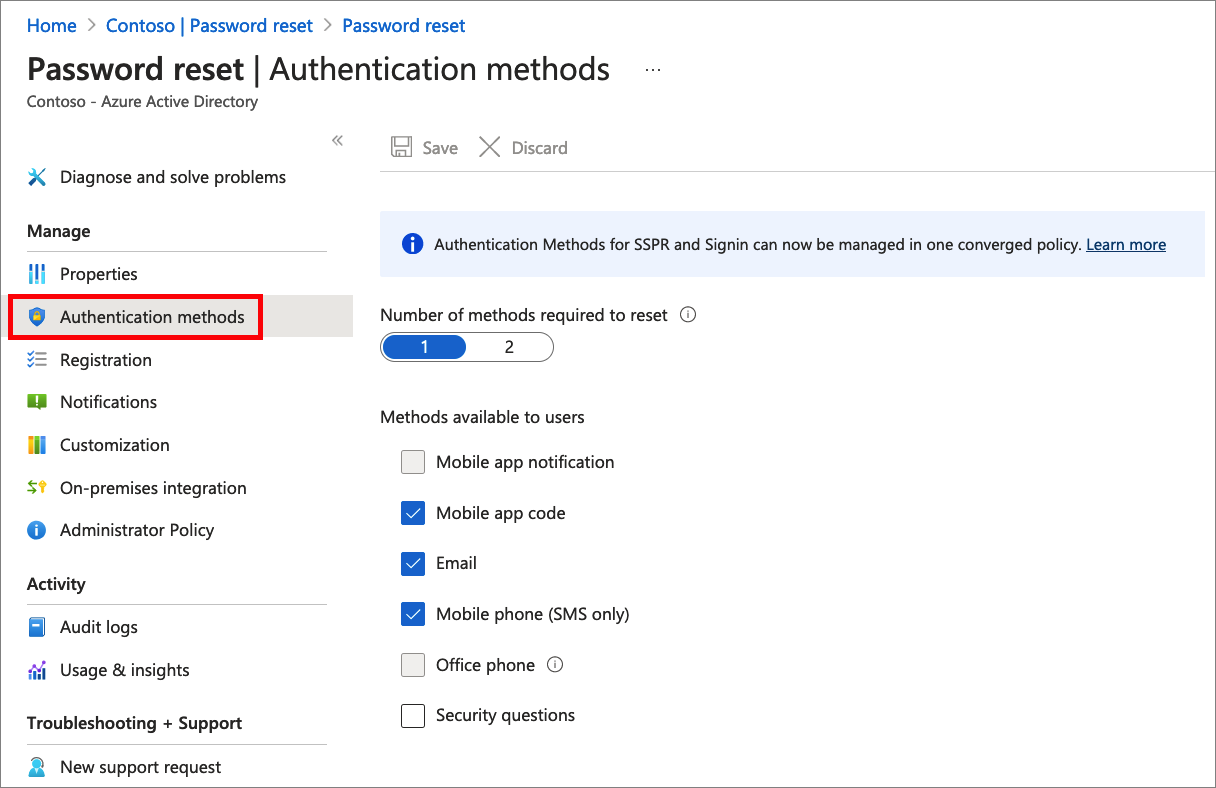Go to Contoso | Password reset breadcrumb

(x=209, y=26)
